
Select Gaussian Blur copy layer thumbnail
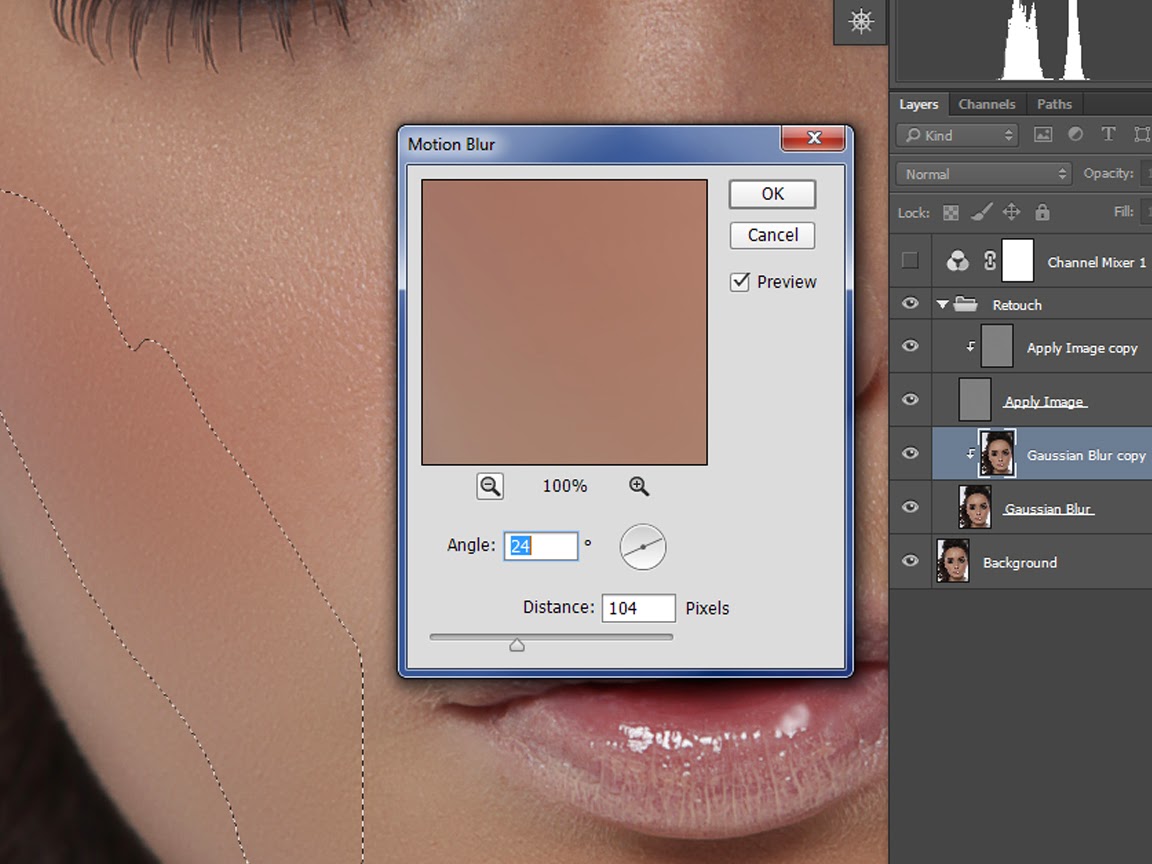click(x=997, y=453)
